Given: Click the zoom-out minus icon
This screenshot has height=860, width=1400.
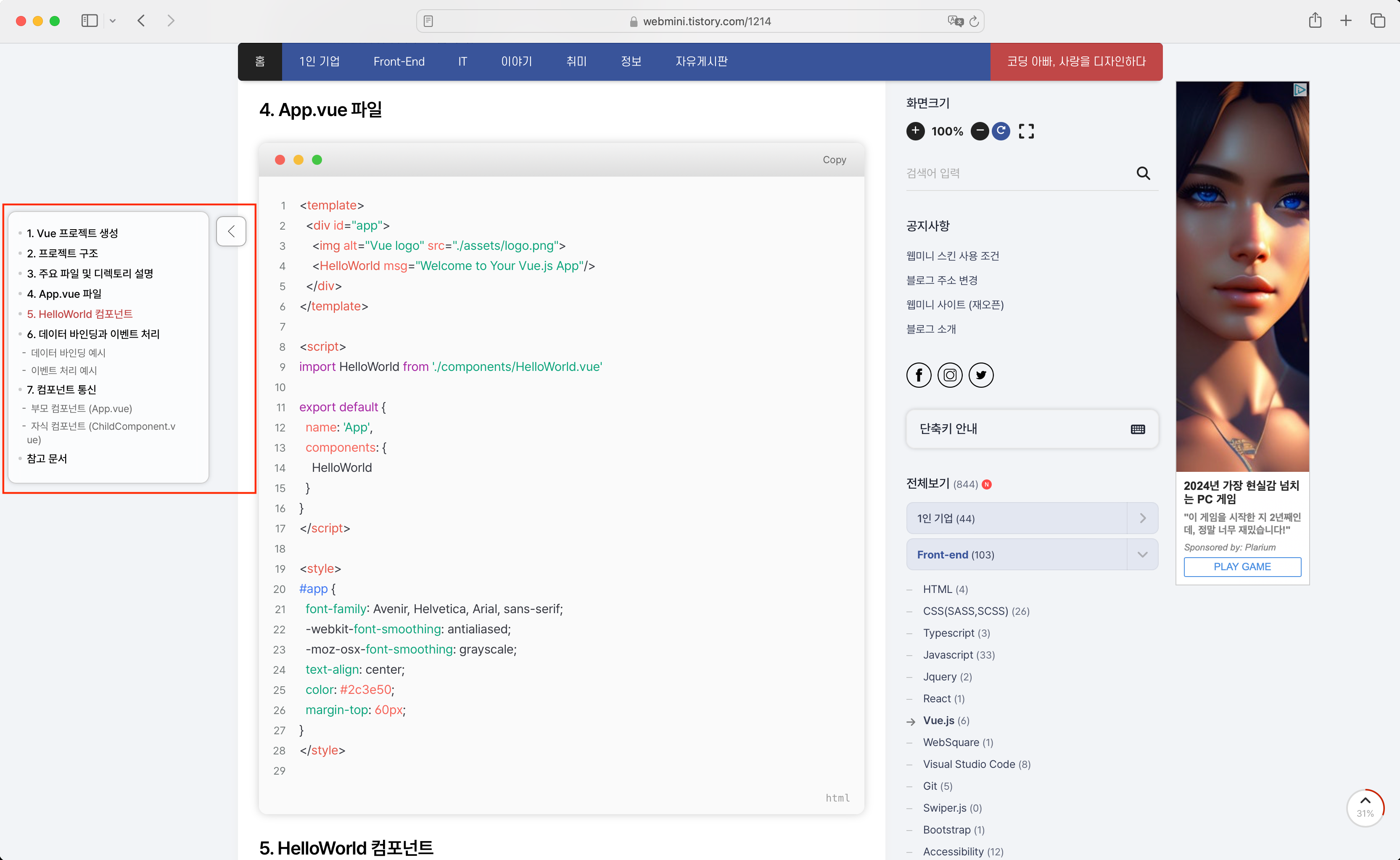Looking at the screenshot, I should pos(979,131).
